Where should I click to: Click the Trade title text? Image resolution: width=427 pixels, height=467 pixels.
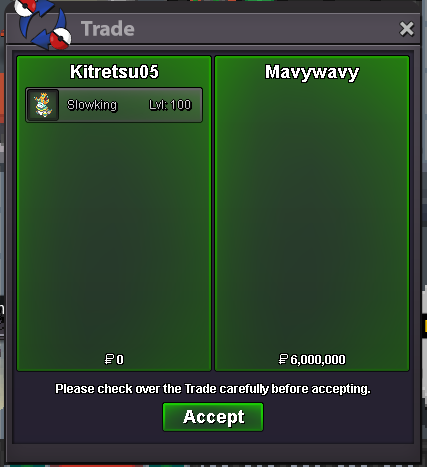pos(108,29)
